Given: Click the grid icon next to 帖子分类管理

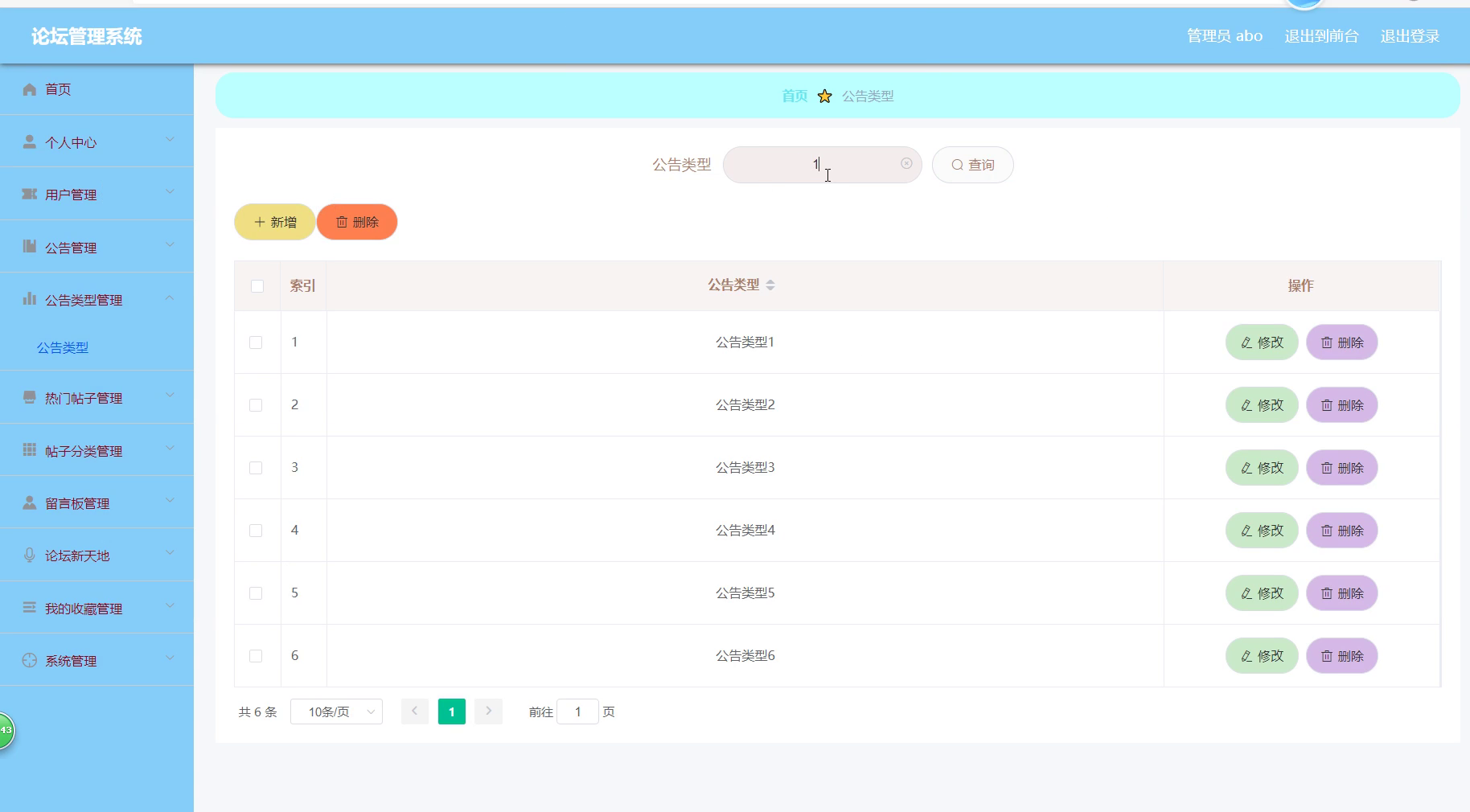Looking at the screenshot, I should [x=30, y=449].
